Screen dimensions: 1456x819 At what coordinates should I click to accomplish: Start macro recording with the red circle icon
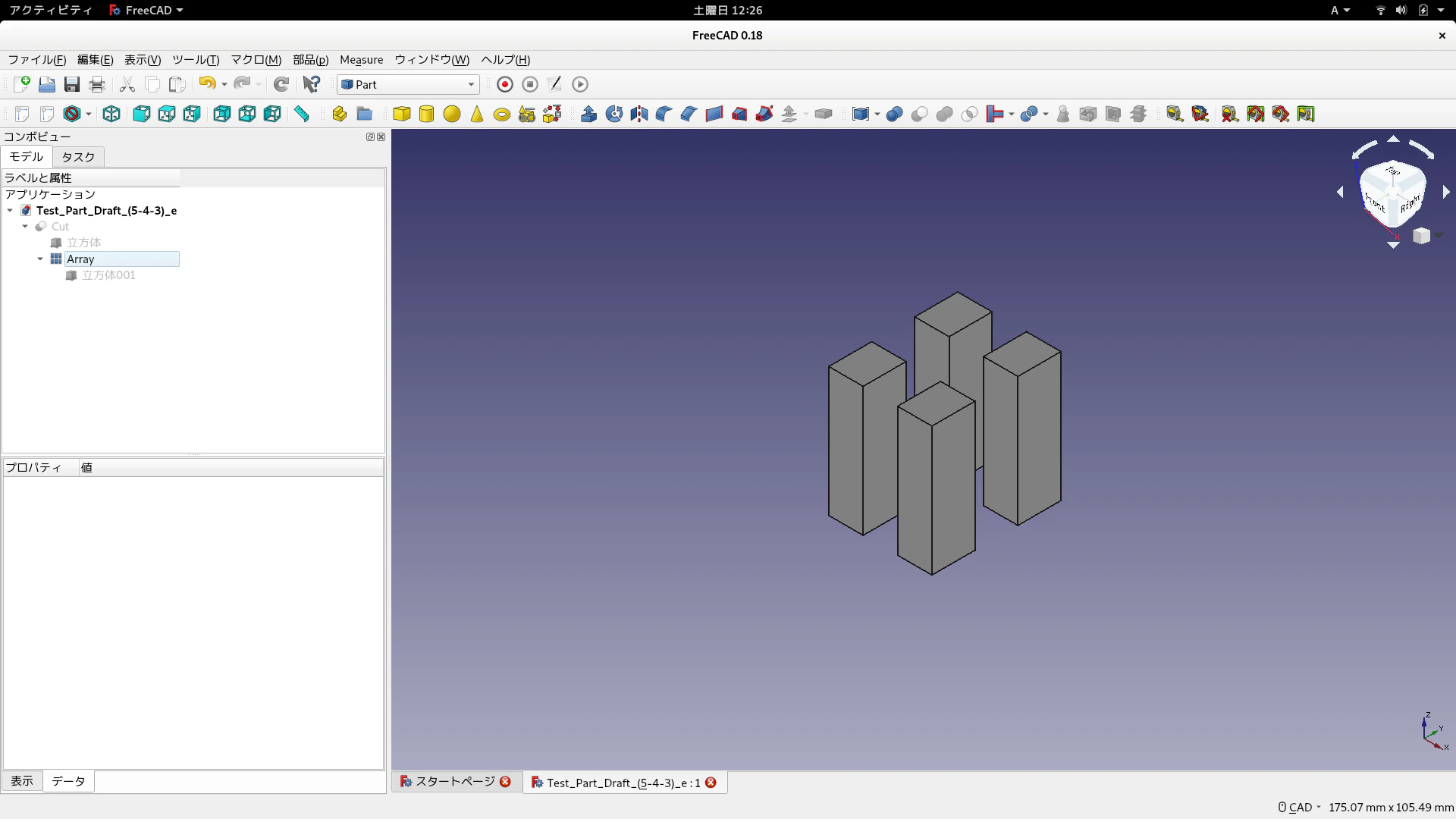point(505,84)
